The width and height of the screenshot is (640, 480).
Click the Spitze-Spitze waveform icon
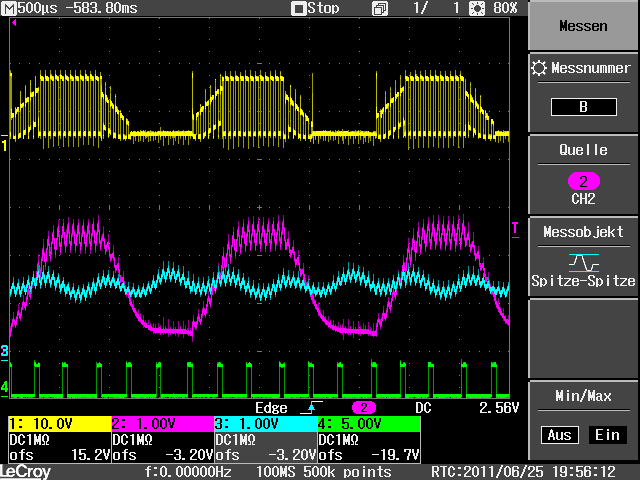coord(584,263)
